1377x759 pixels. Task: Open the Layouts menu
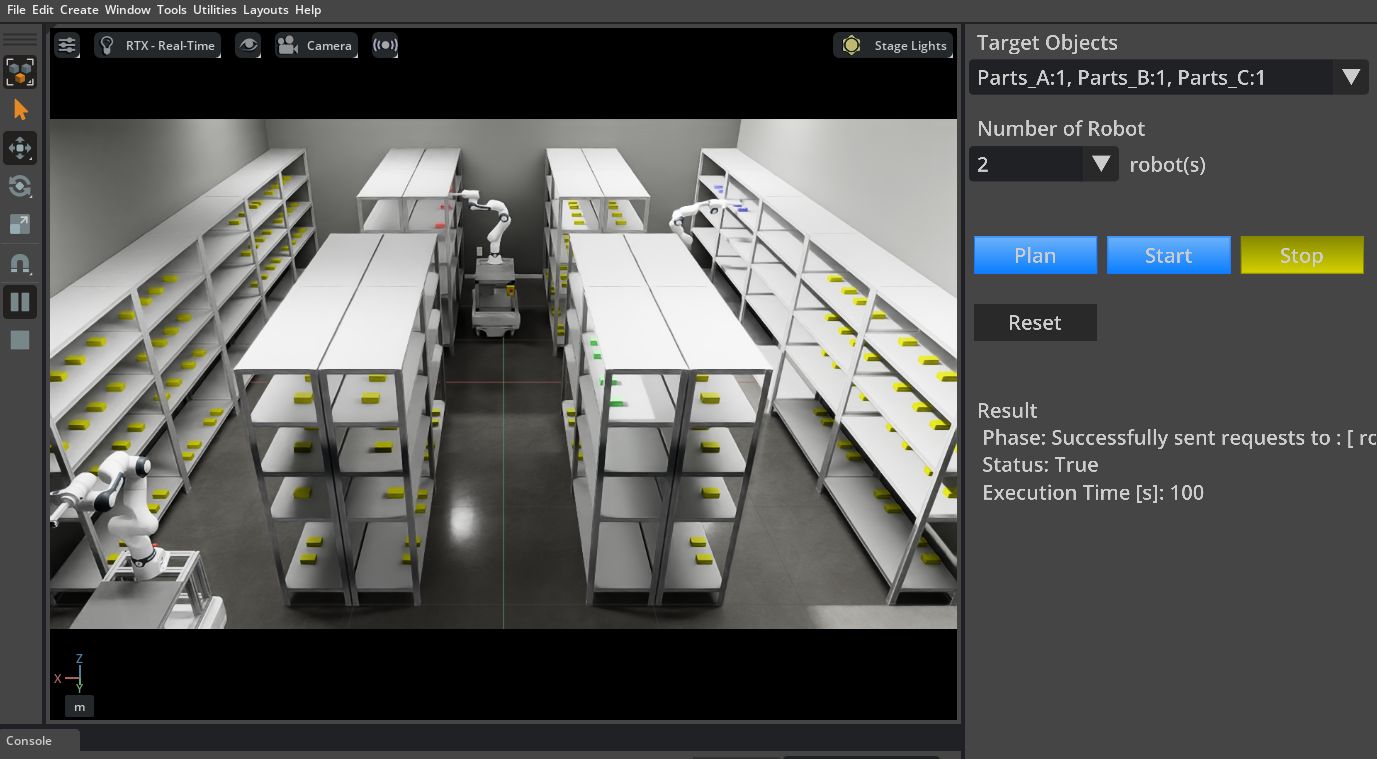pyautogui.click(x=265, y=10)
